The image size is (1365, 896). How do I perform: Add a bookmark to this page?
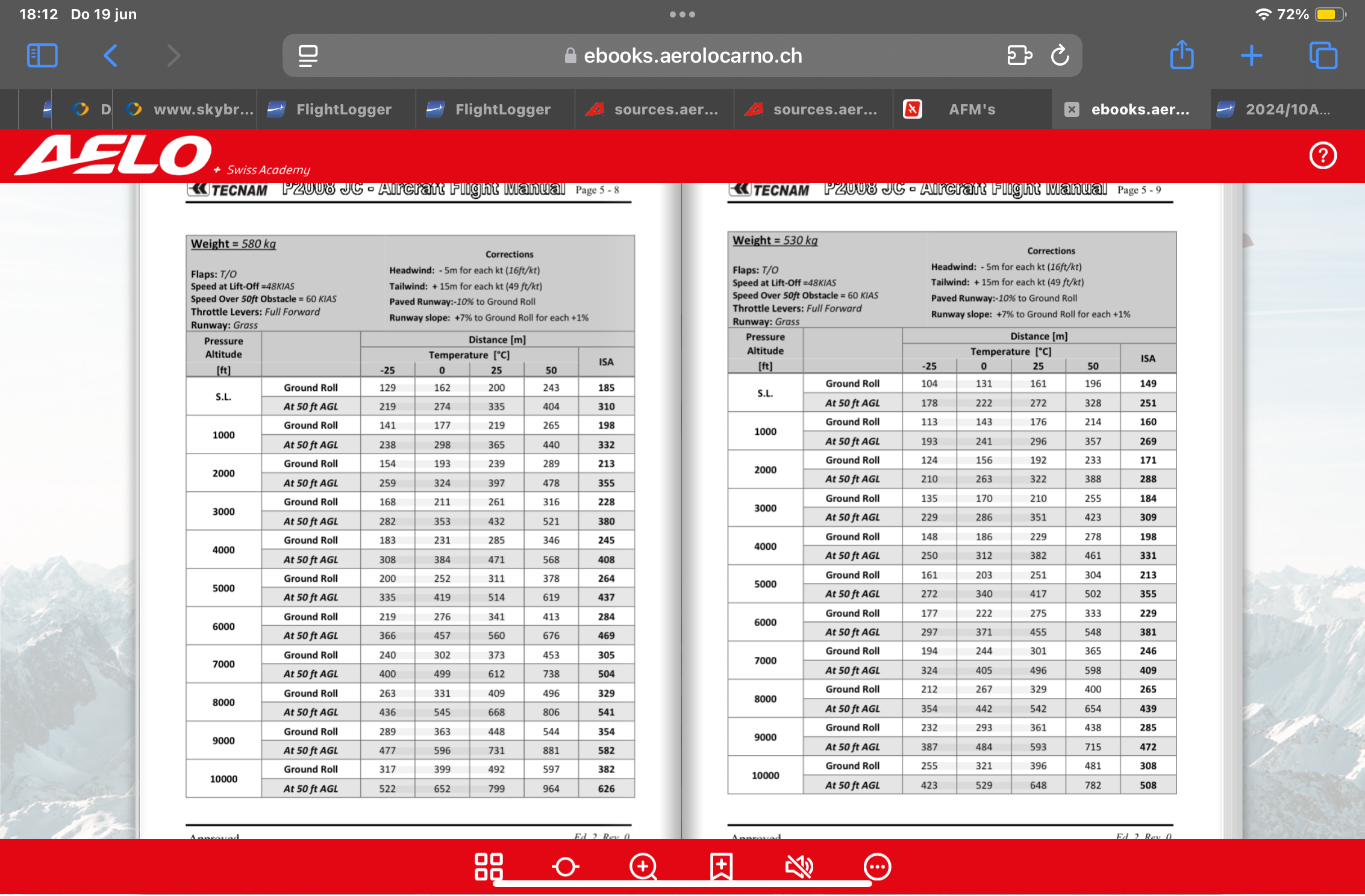[721, 866]
